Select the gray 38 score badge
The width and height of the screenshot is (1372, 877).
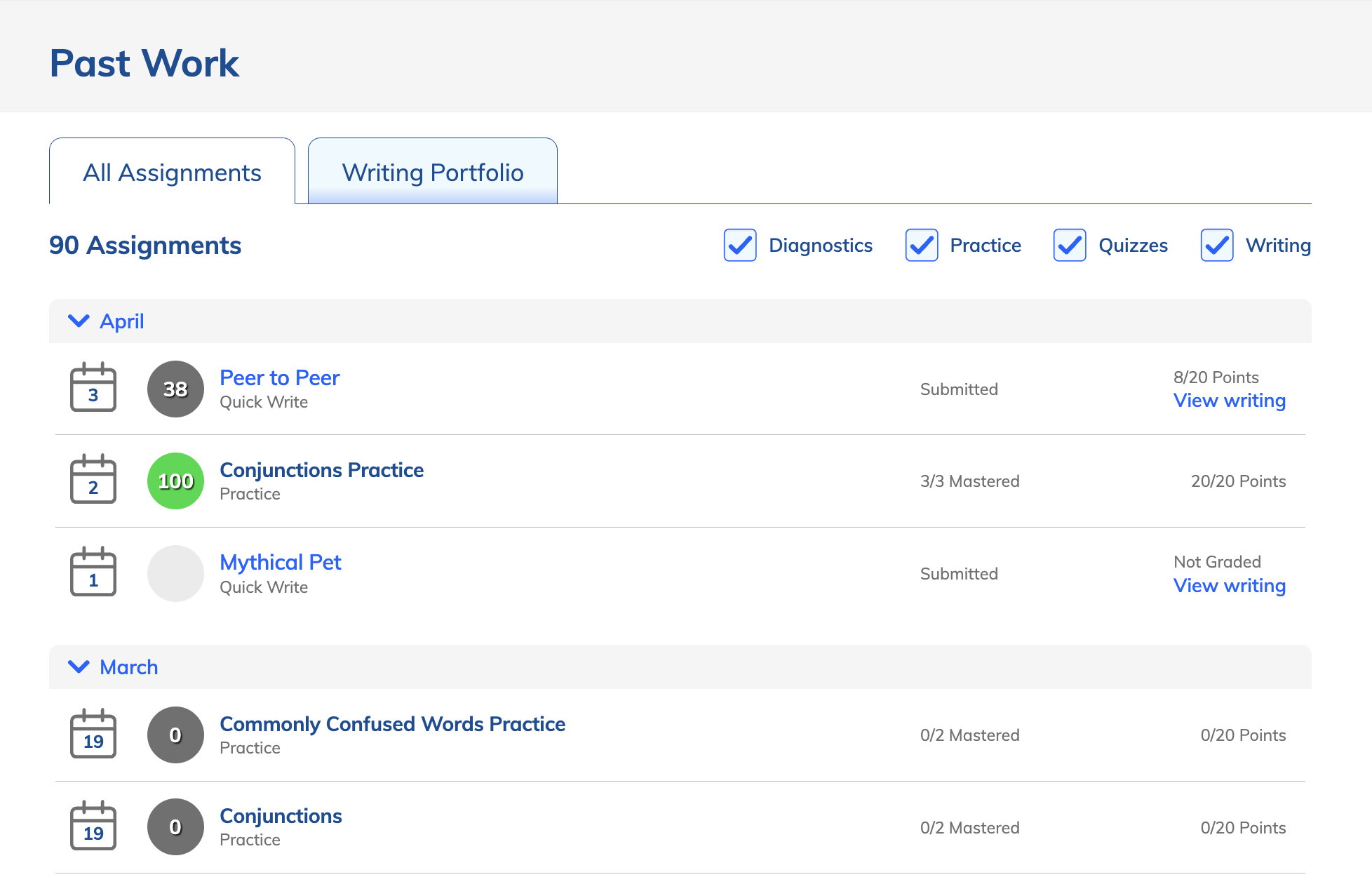(x=175, y=388)
